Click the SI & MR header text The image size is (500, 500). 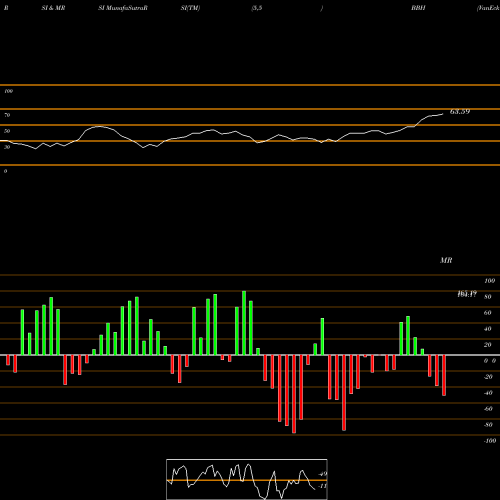click(53, 8)
